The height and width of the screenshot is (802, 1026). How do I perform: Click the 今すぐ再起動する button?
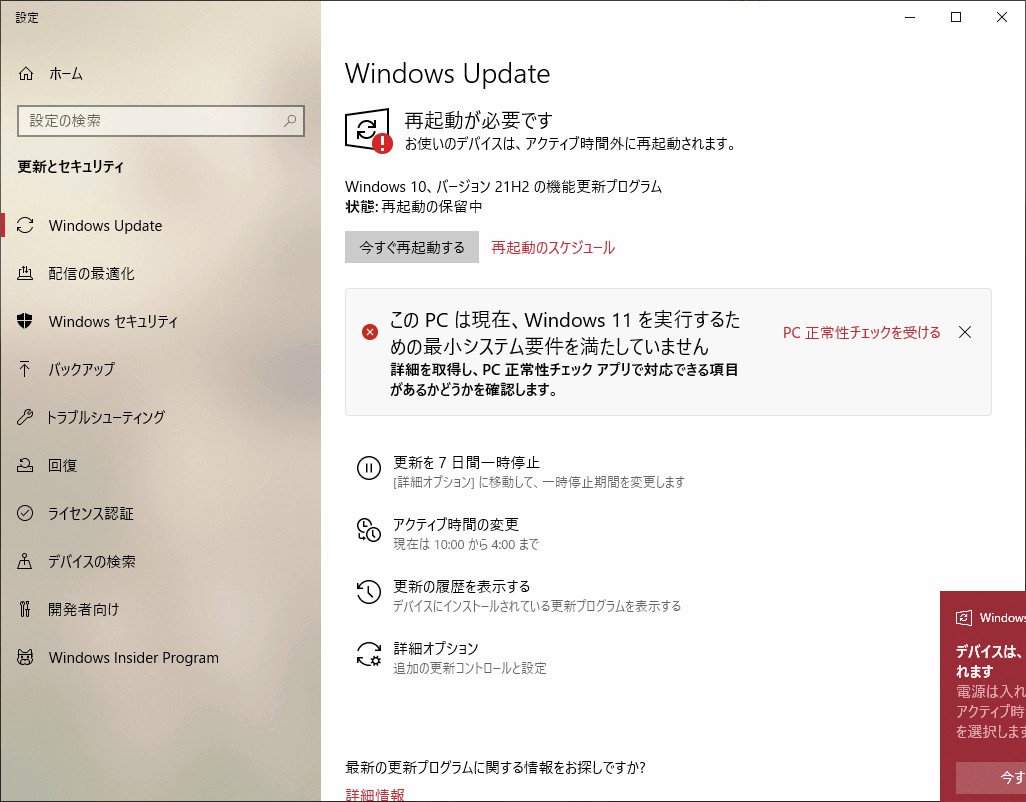412,247
